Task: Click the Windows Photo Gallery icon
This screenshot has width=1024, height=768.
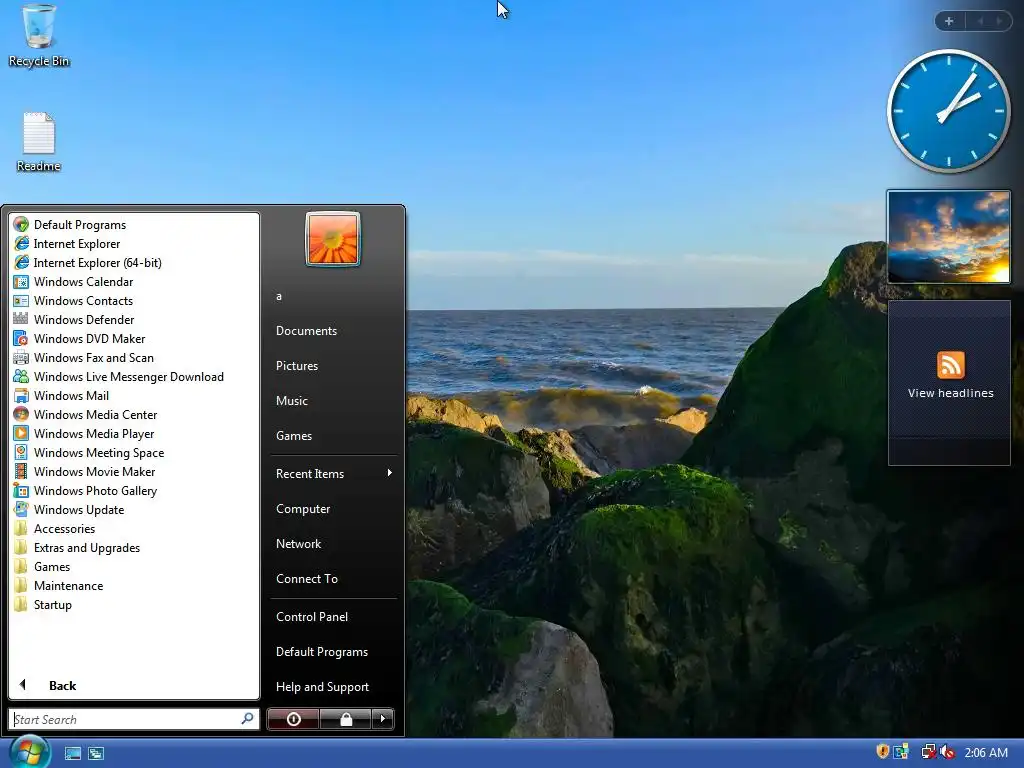Action: coord(21,490)
